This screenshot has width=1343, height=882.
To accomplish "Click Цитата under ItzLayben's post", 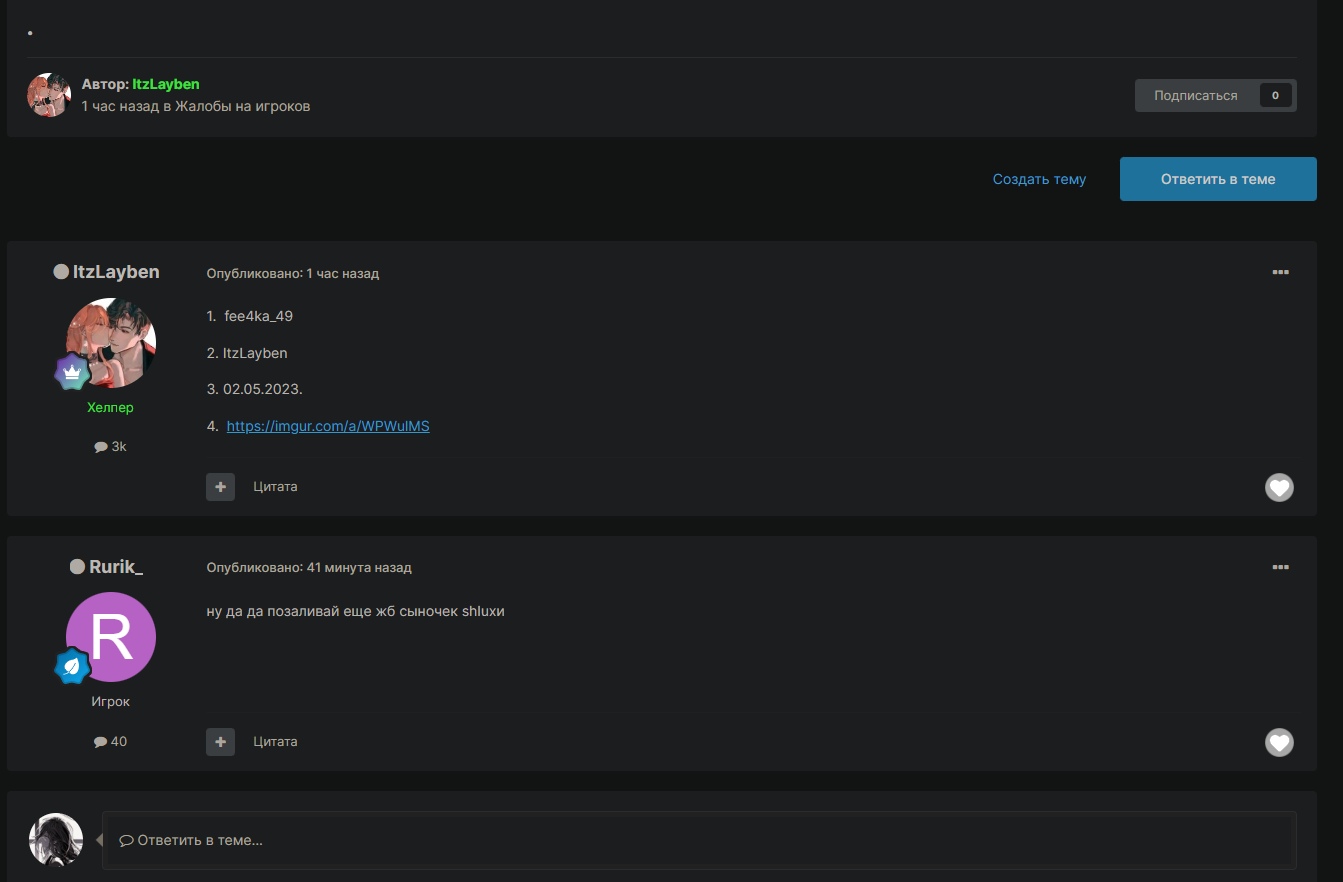I will point(275,487).
